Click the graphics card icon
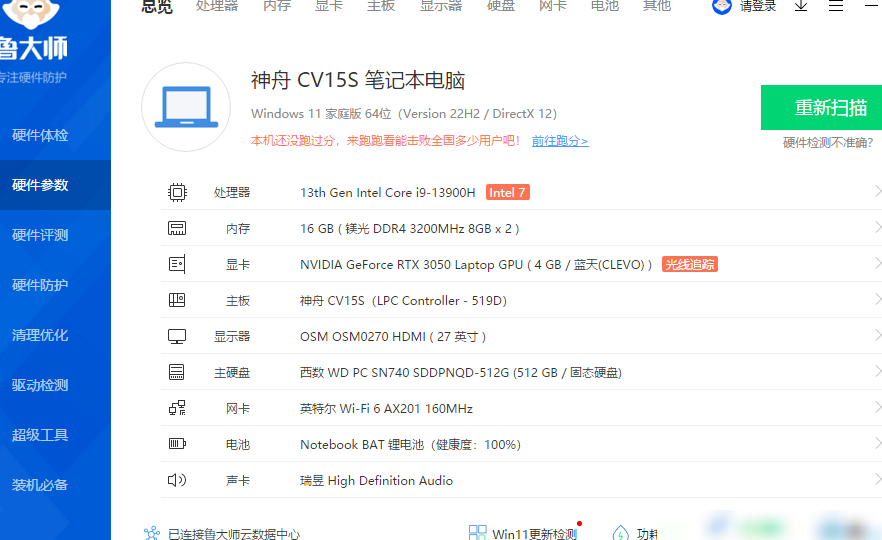Screen dimensions: 882x540 pyautogui.click(x=177, y=264)
